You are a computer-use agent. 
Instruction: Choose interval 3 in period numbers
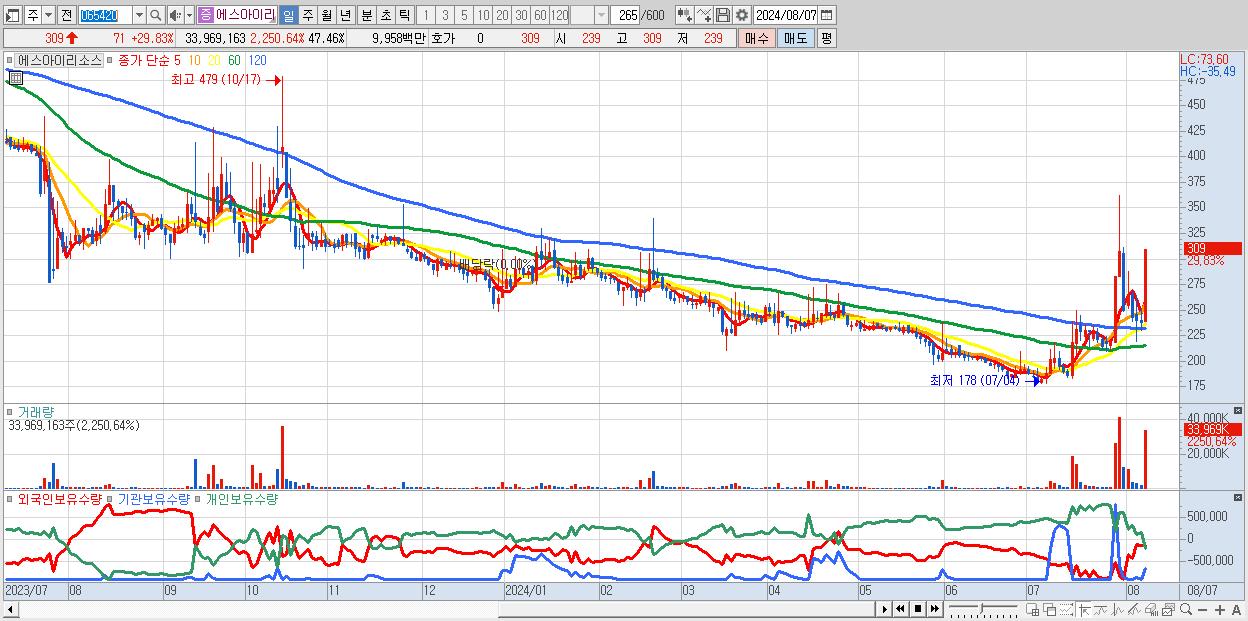(x=445, y=15)
